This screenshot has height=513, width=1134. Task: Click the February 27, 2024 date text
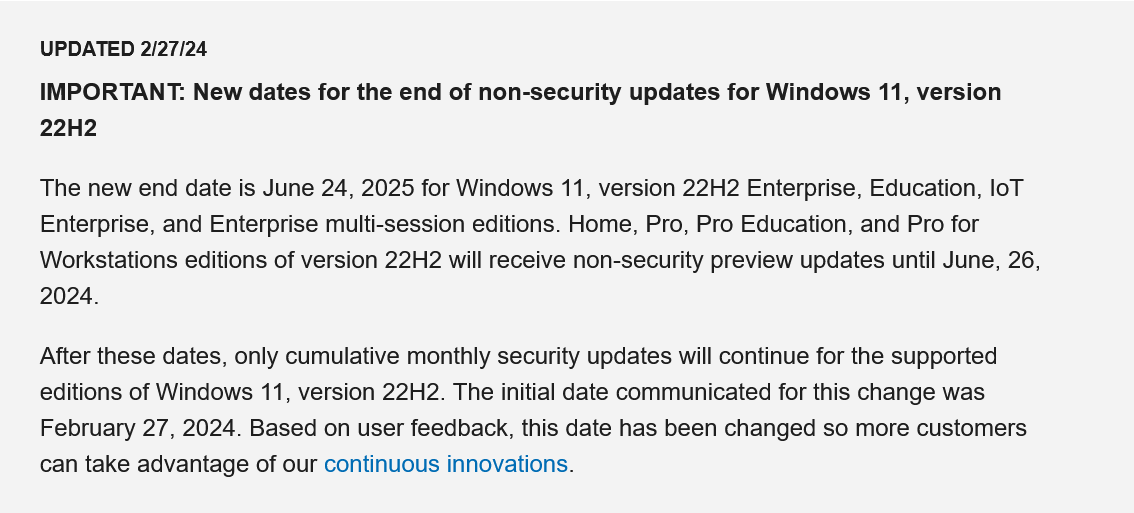(x=138, y=428)
